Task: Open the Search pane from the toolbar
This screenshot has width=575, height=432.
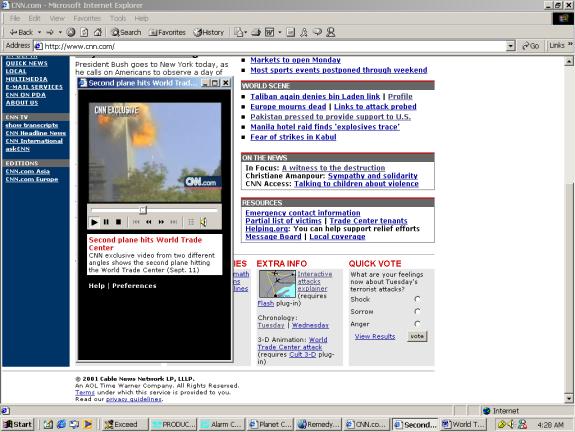Action: pyautogui.click(x=126, y=32)
